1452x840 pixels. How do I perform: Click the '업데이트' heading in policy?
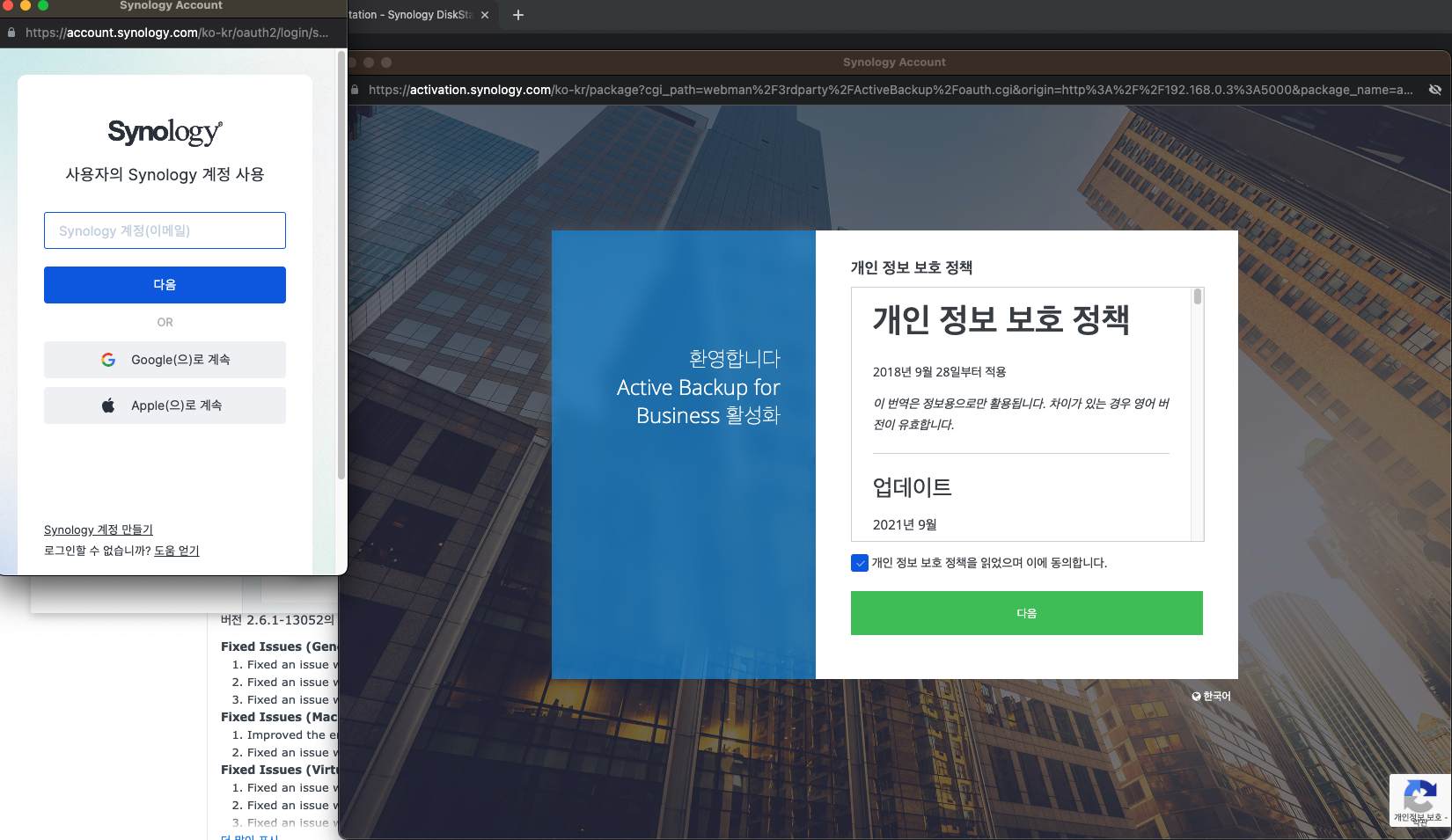pos(912,487)
